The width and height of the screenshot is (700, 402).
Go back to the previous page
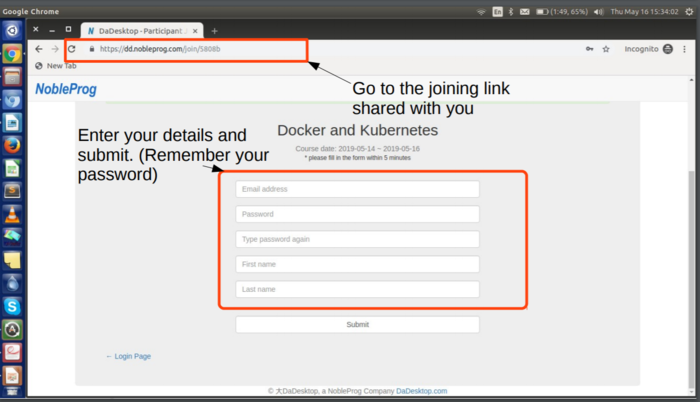39,49
